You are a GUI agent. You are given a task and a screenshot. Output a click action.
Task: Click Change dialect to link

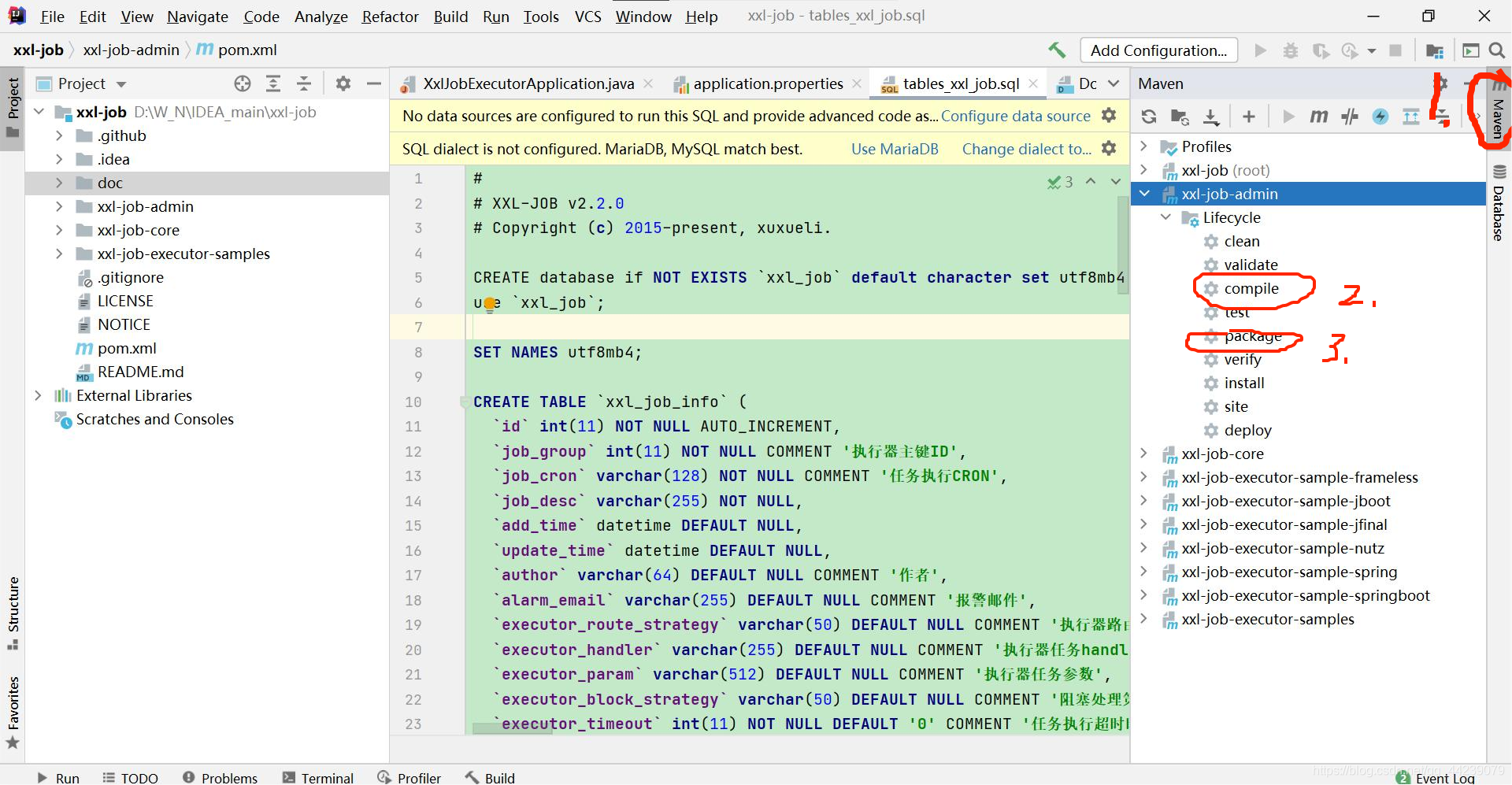point(1027,149)
